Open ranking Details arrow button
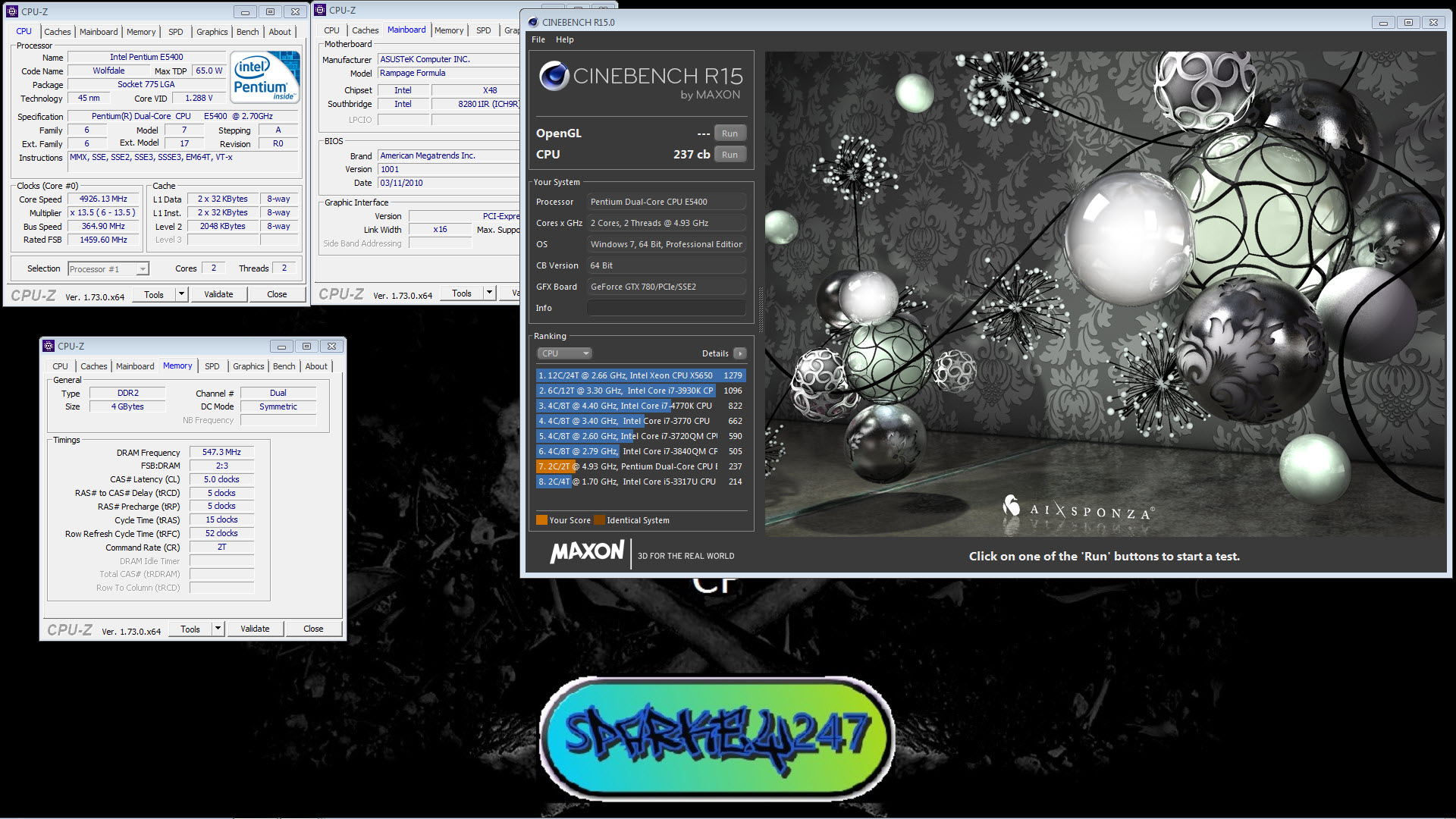1456x819 pixels. [x=740, y=353]
